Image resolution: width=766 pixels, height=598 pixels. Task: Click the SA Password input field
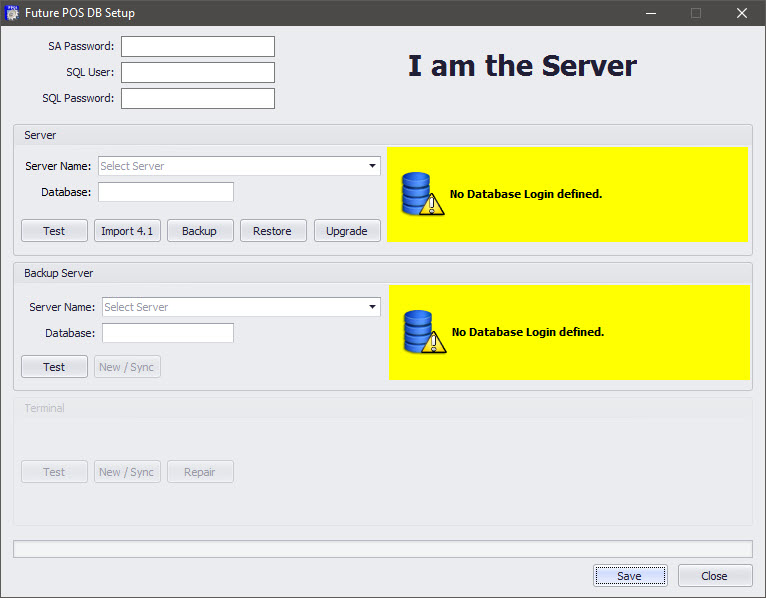pos(197,47)
